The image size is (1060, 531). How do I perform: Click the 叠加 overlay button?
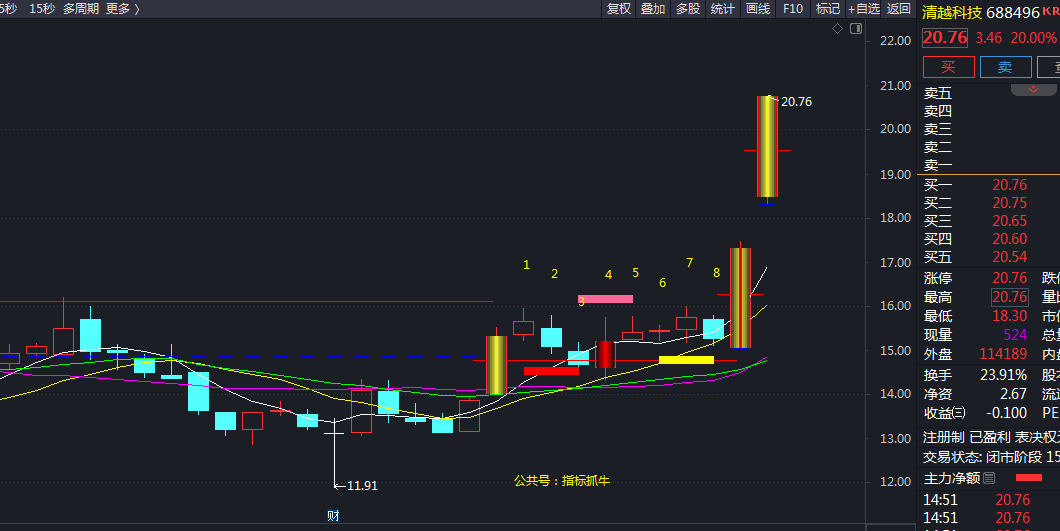pos(653,9)
